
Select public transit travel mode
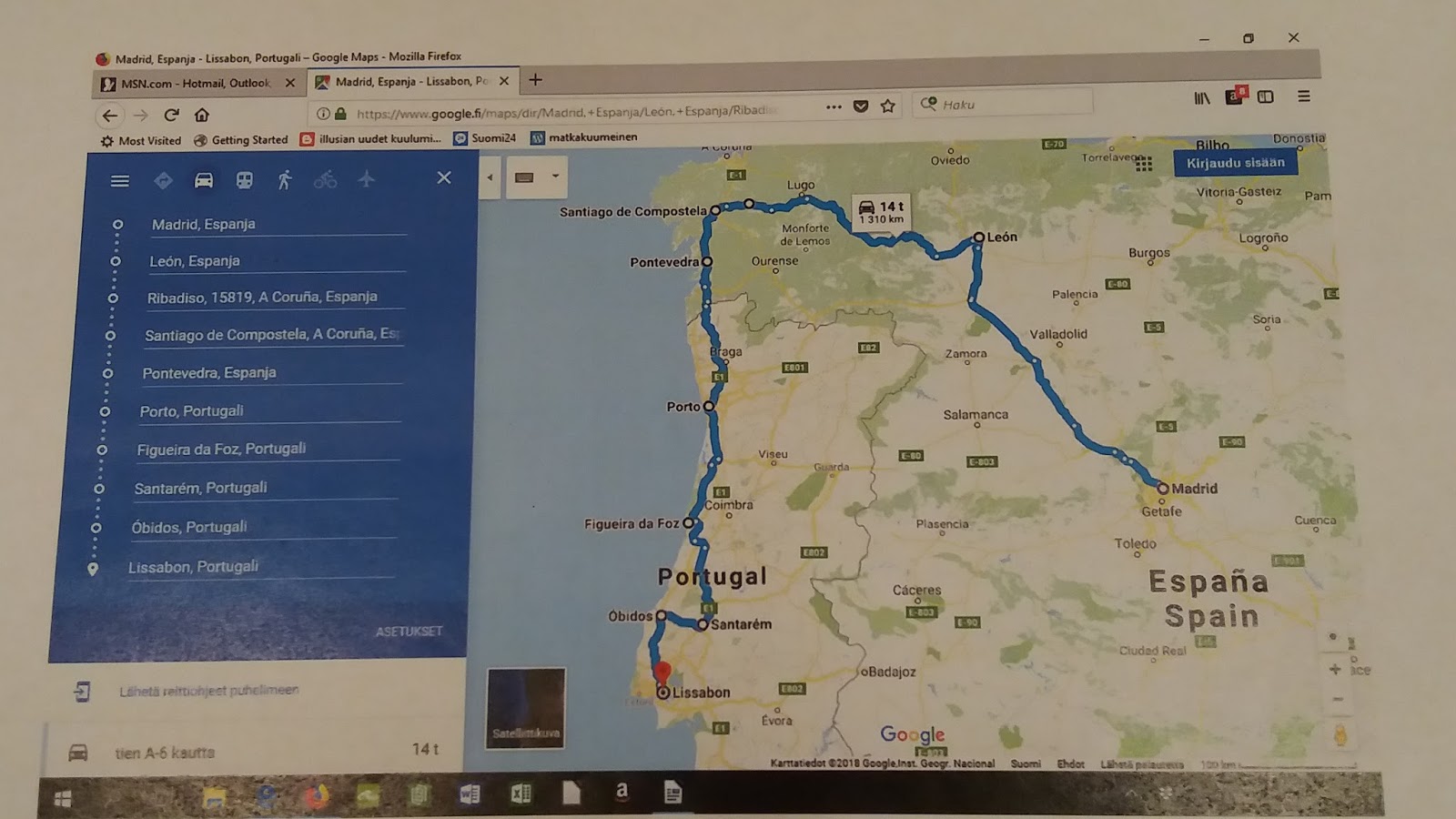244,180
